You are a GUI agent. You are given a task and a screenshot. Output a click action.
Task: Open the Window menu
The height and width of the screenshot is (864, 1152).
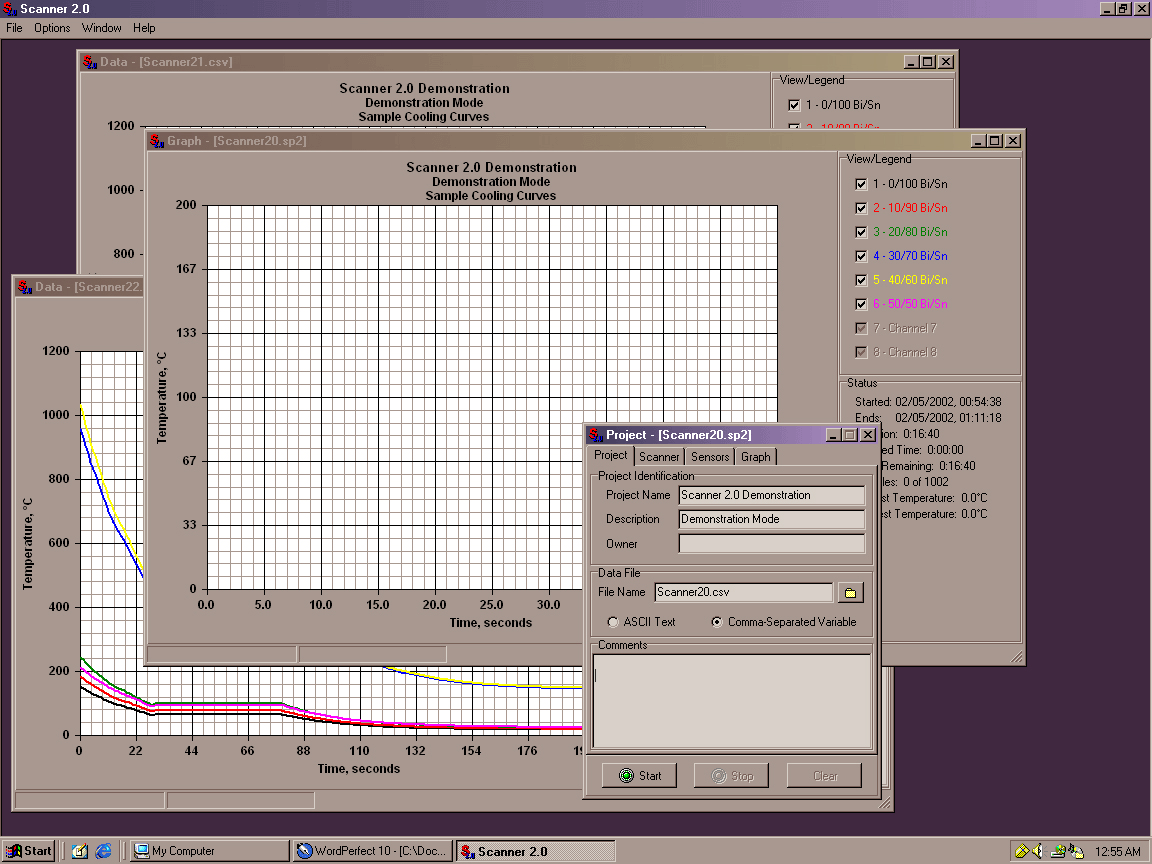coord(101,28)
